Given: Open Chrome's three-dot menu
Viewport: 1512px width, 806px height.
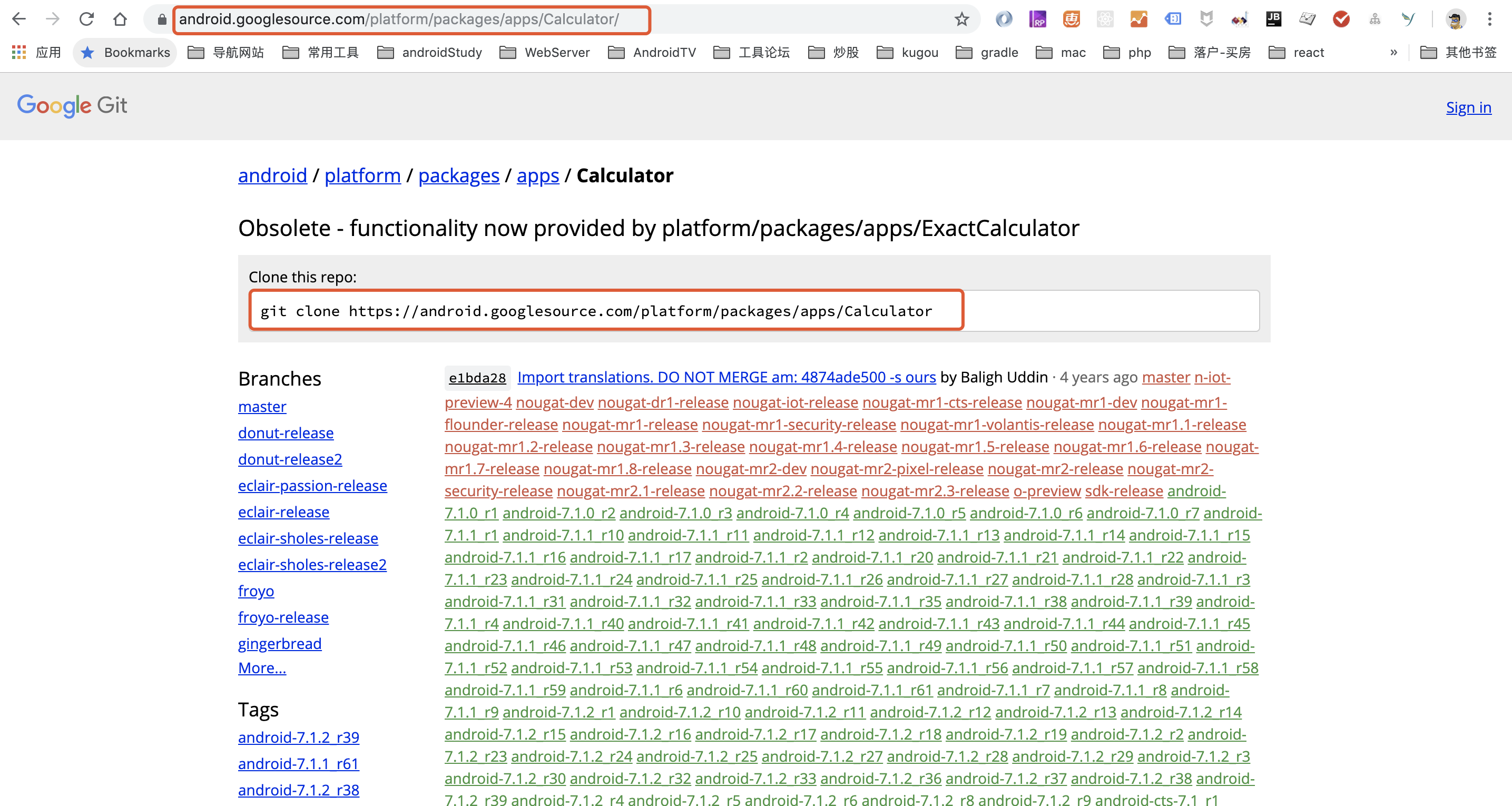Looking at the screenshot, I should coord(1490,19).
